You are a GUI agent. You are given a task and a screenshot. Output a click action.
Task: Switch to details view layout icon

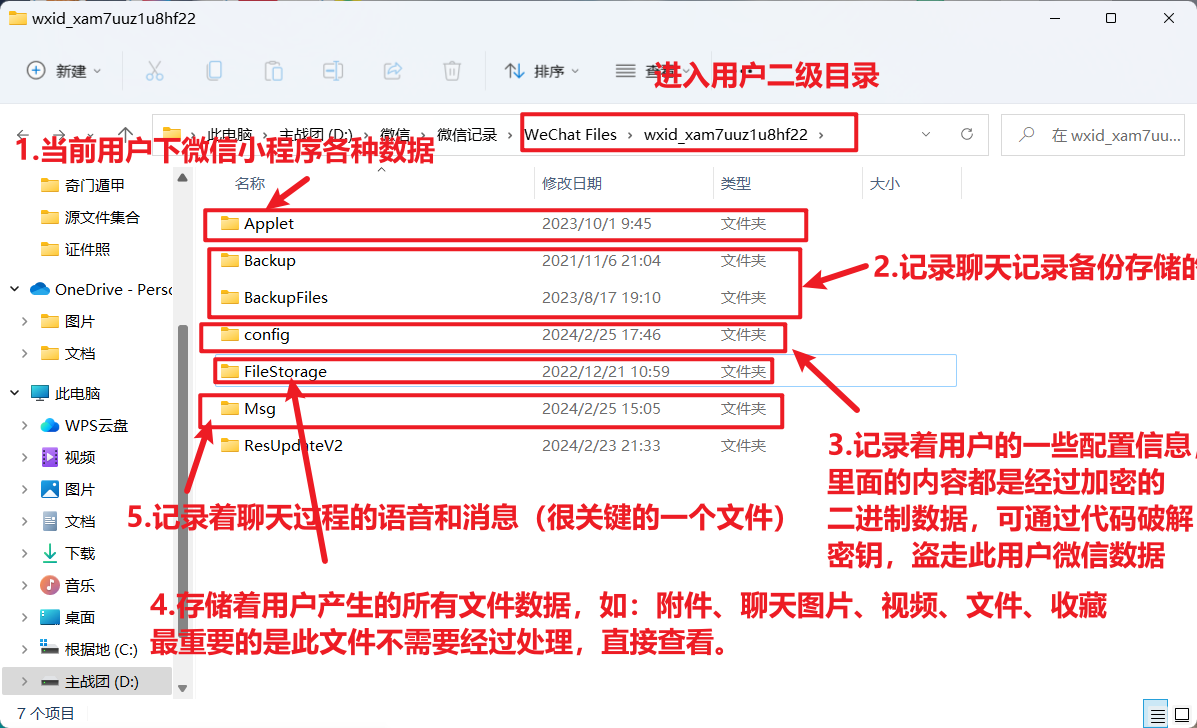tap(1157, 715)
